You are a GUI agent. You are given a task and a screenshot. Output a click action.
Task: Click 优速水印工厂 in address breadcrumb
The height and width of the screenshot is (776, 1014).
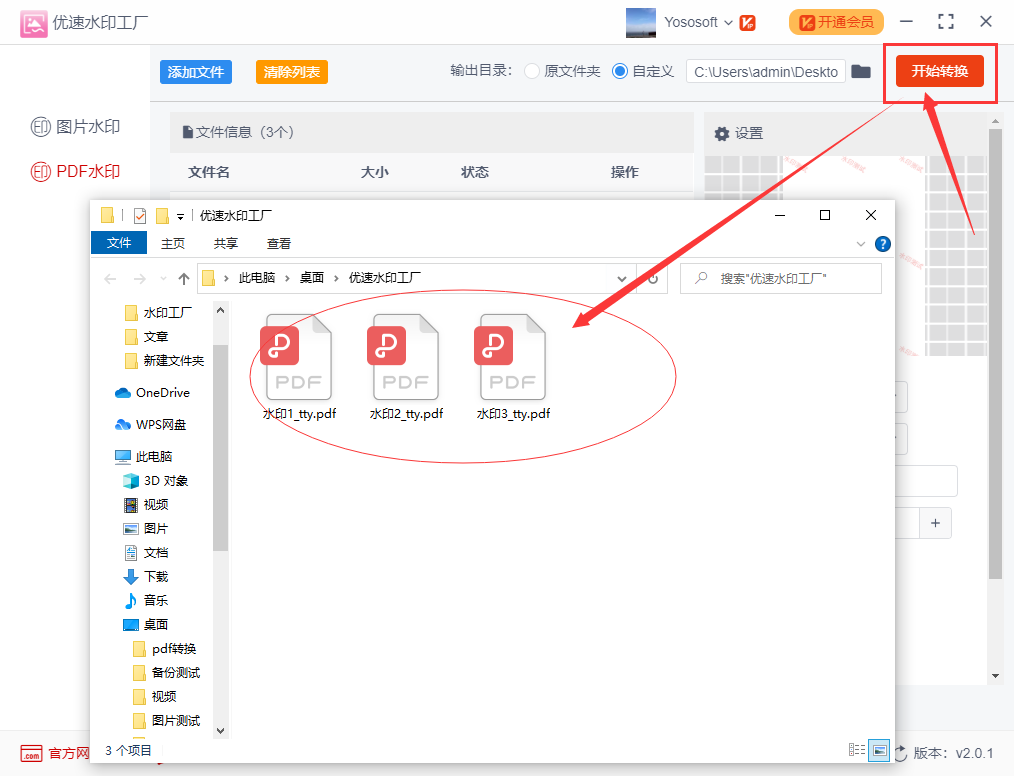pyautogui.click(x=385, y=278)
